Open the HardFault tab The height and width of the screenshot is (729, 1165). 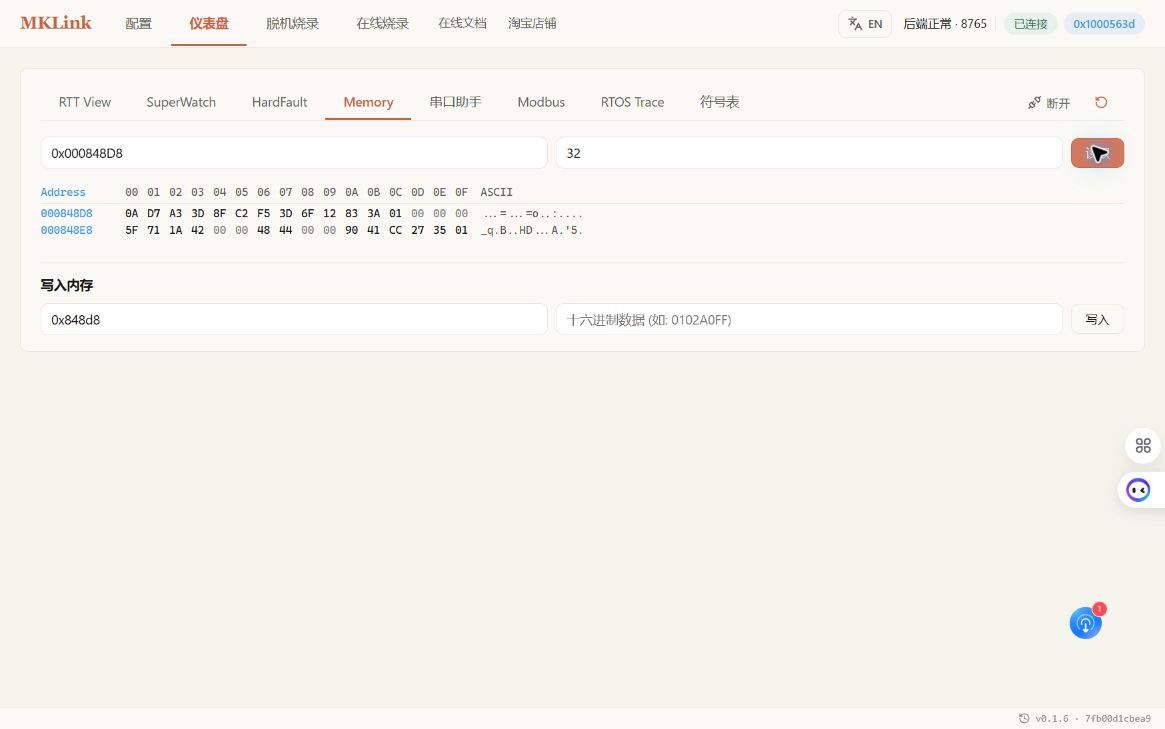279,103
